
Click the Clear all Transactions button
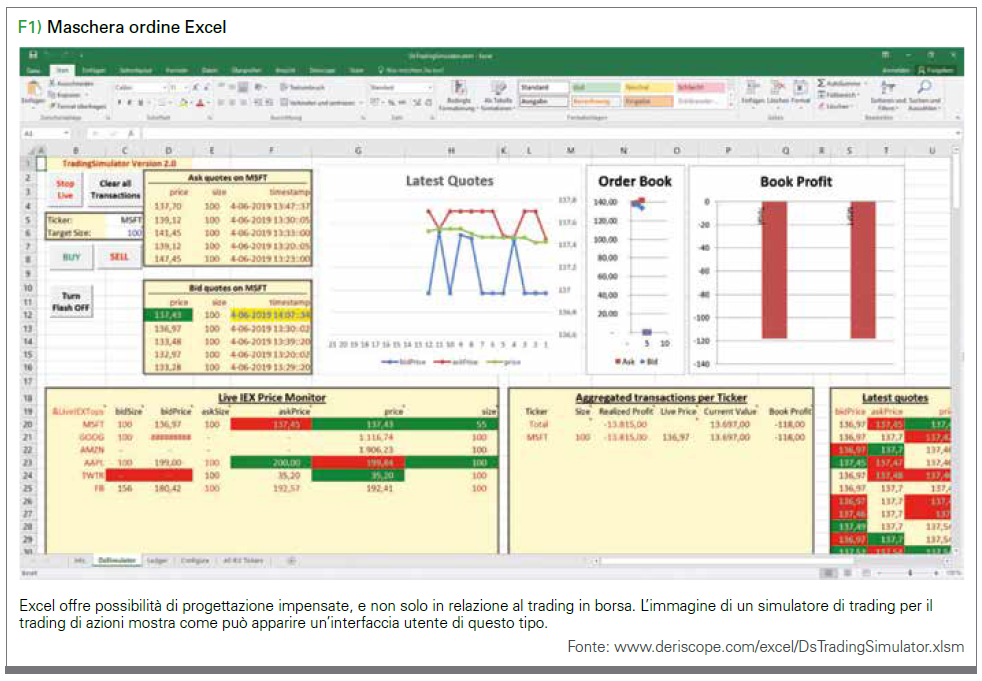tap(115, 189)
